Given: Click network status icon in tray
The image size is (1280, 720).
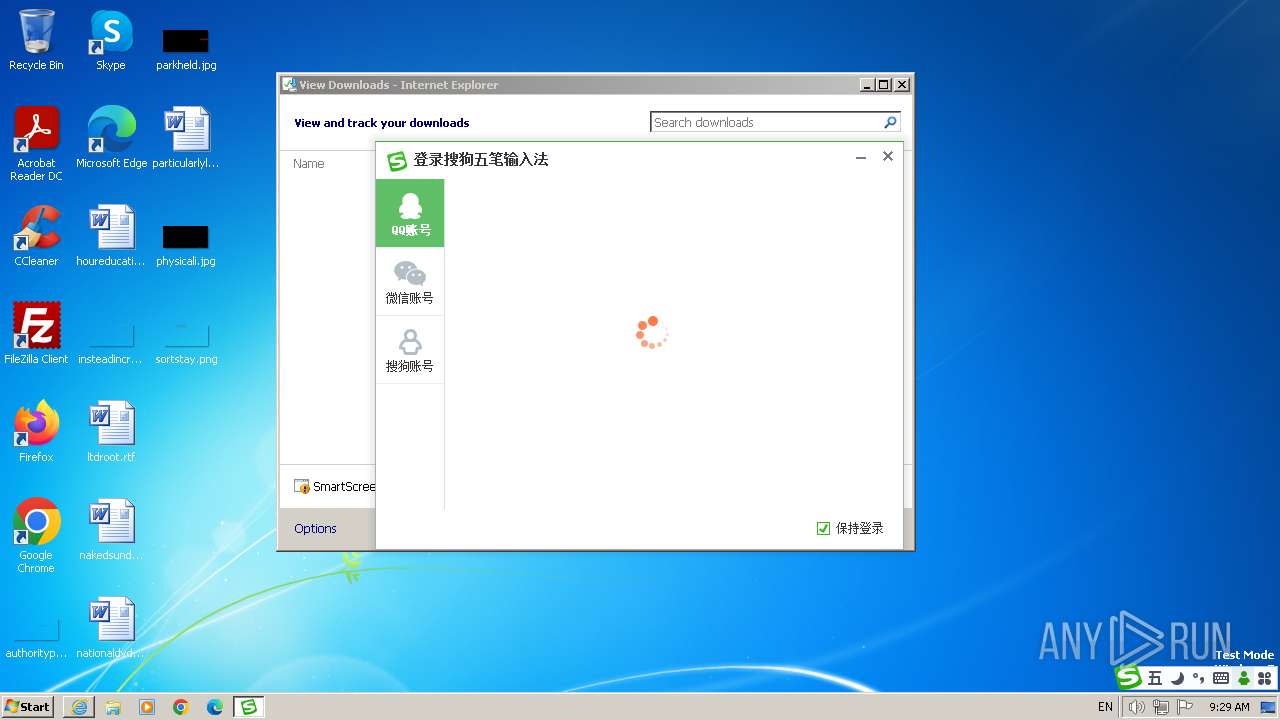Looking at the screenshot, I should pos(1161,707).
